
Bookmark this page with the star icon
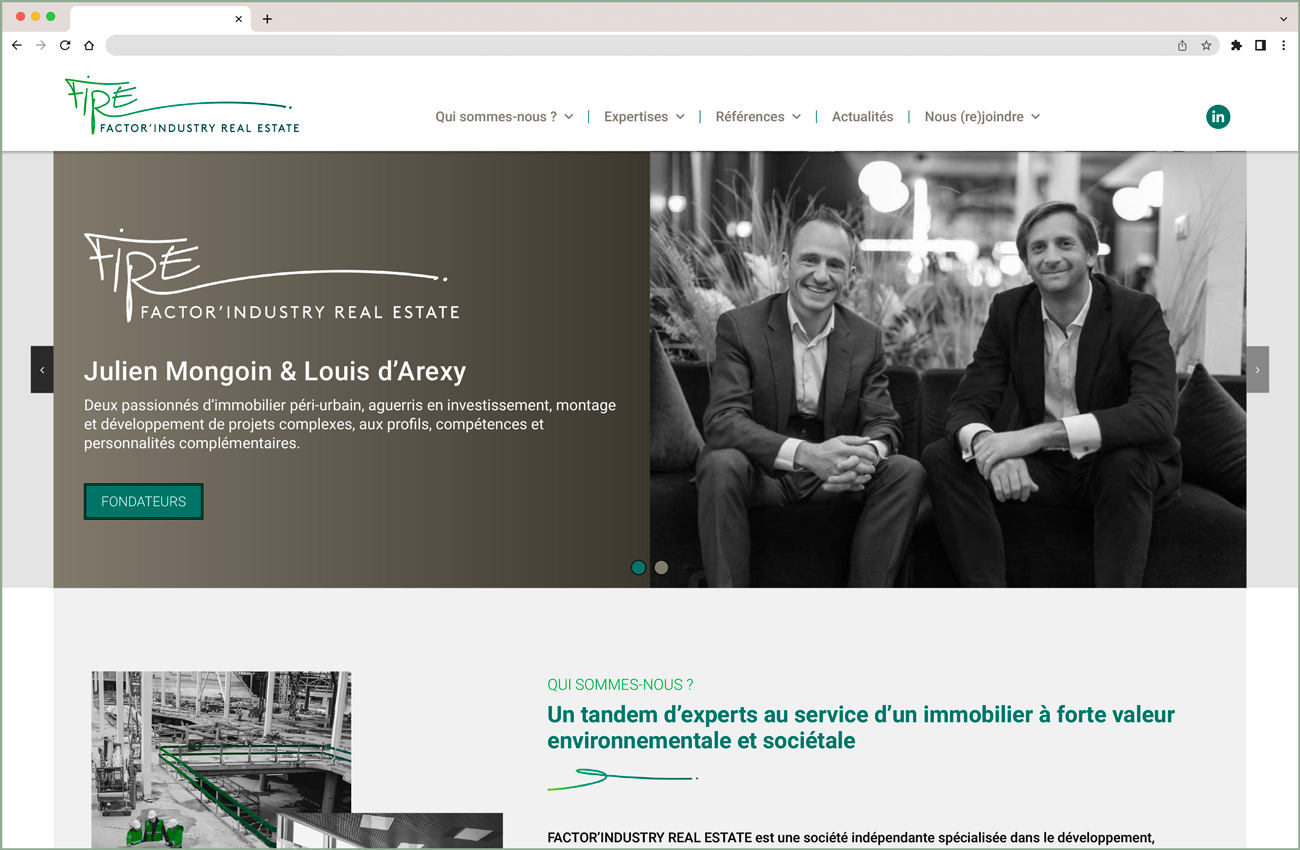(1206, 45)
